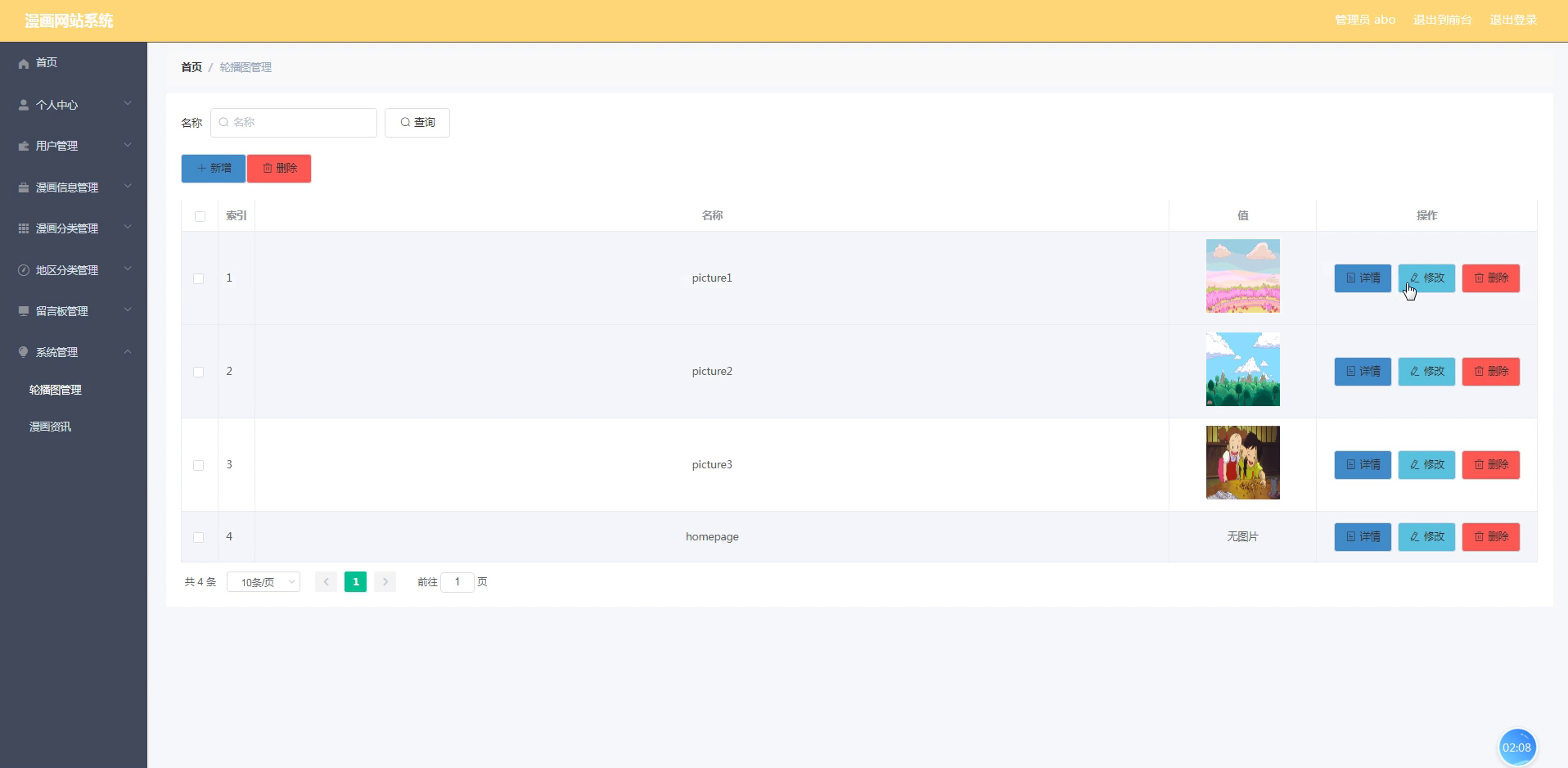Click 删除 for picture3 row

point(1491,465)
